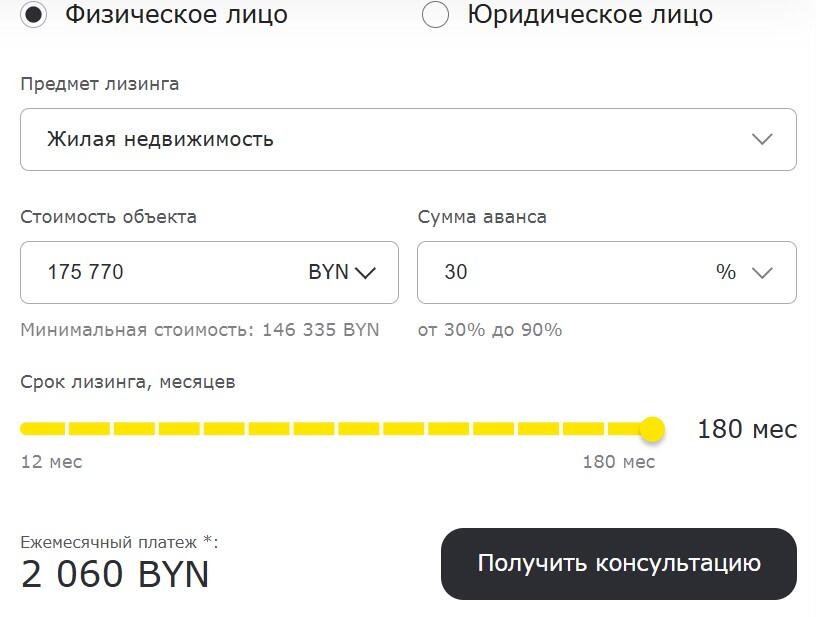816x617 pixels.
Task: Click the chevron icon beside BYN
Action: 365,272
